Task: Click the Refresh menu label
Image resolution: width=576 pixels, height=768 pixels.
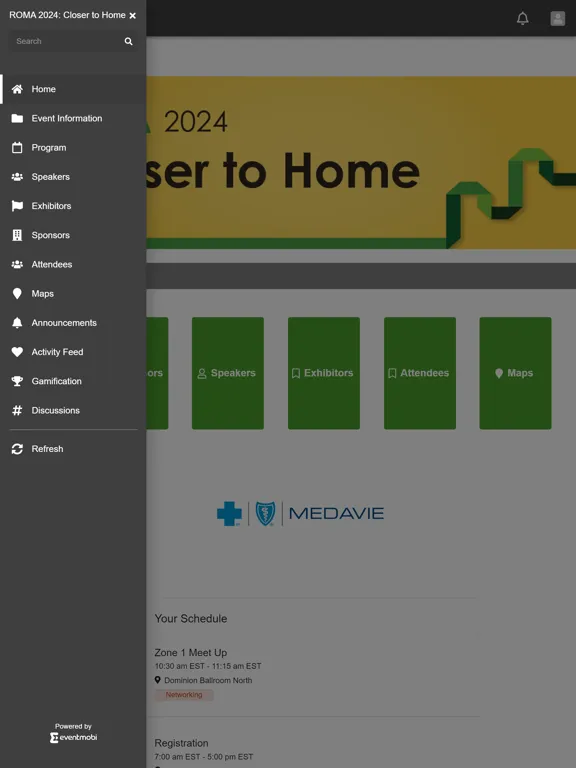Action: coord(48,449)
